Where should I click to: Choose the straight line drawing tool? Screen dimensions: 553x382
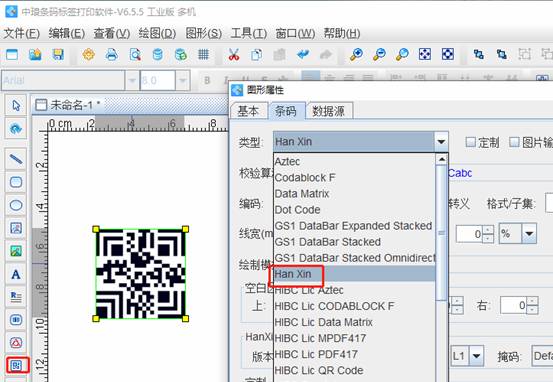click(16, 159)
